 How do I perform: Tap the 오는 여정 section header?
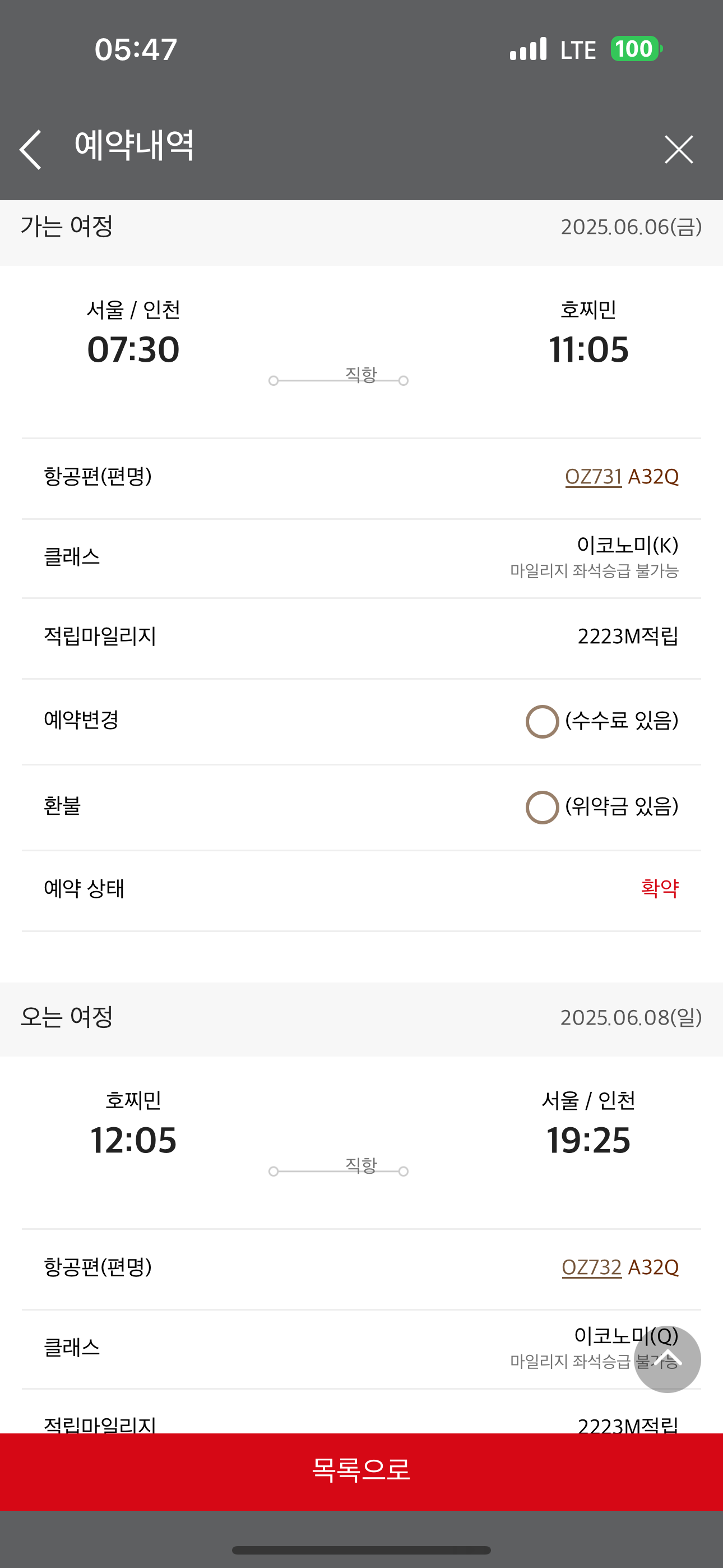67,1017
